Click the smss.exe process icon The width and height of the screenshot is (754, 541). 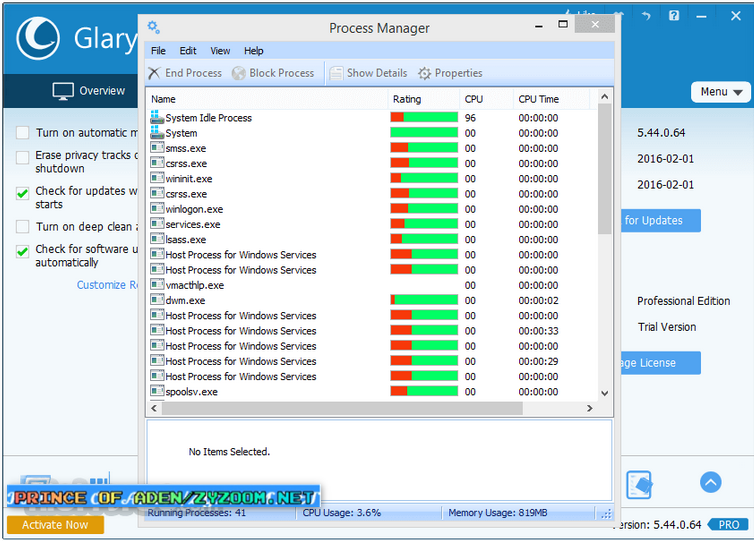157,147
